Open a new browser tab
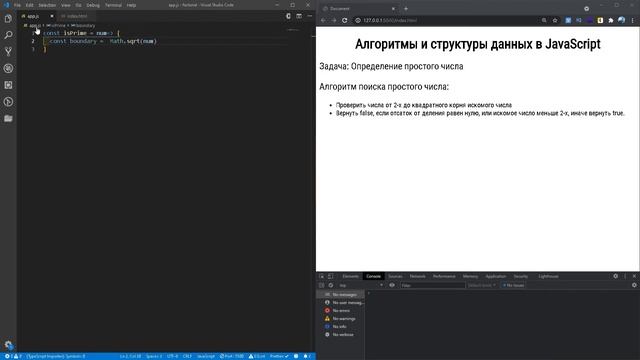The image size is (640, 360). point(406,9)
